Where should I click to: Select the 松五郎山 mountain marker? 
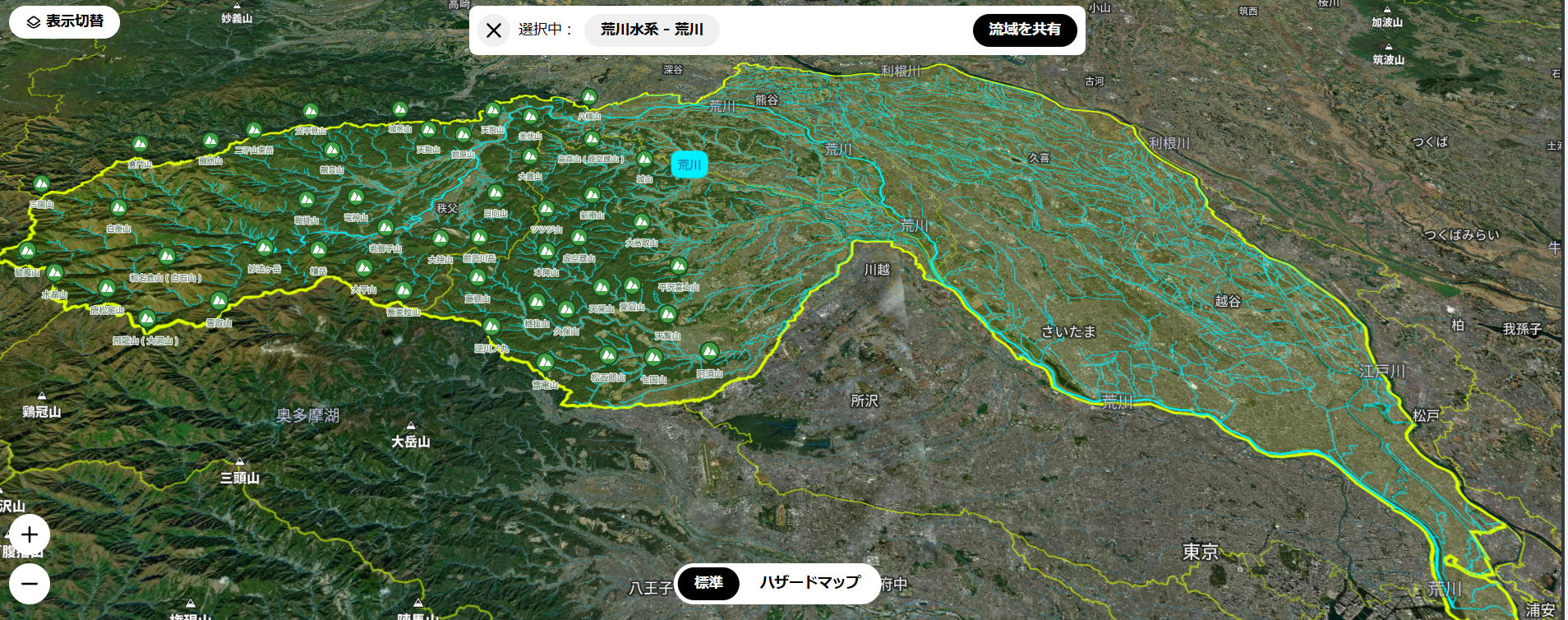click(608, 356)
